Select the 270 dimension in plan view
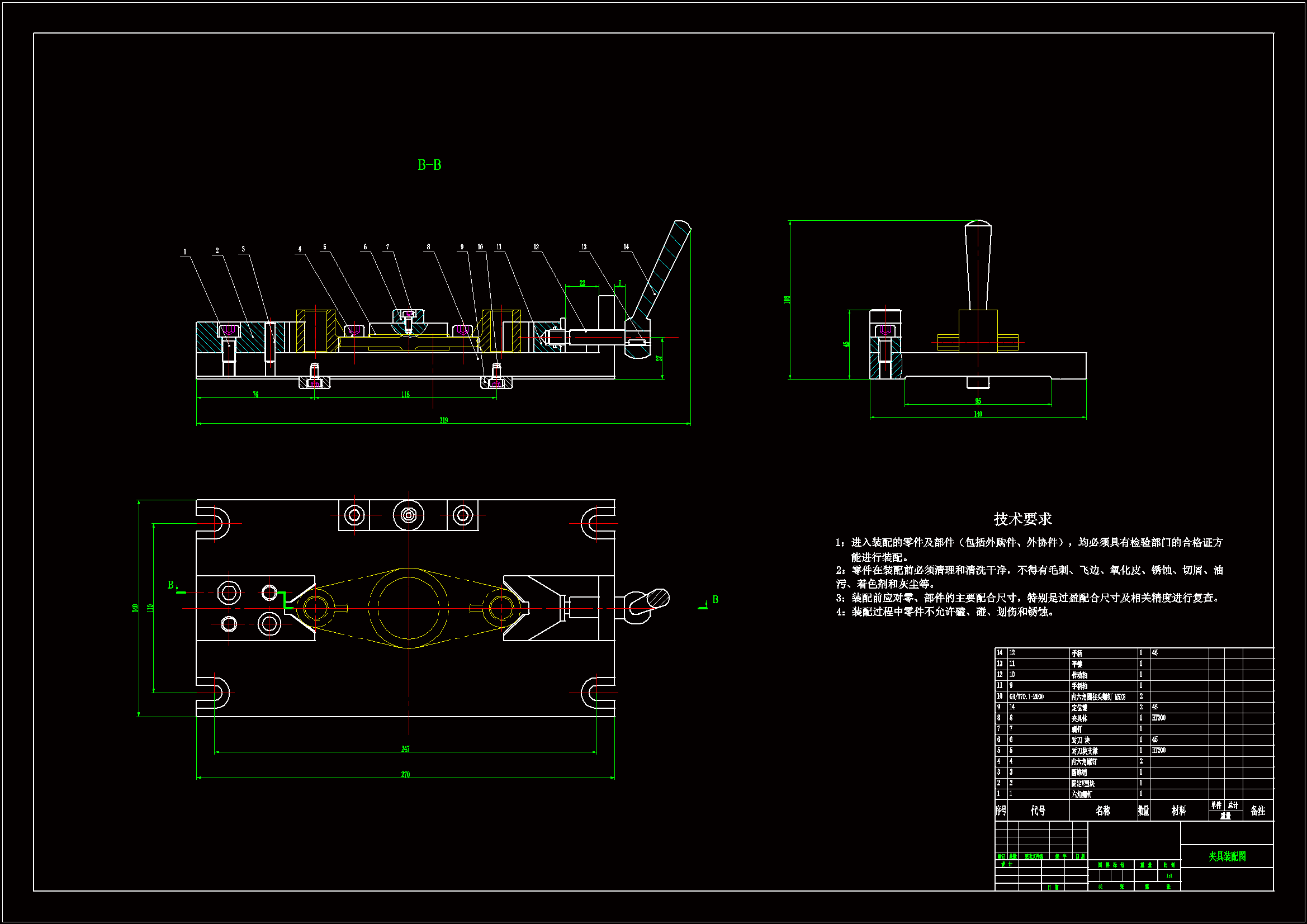The width and height of the screenshot is (1307, 924). (405, 774)
